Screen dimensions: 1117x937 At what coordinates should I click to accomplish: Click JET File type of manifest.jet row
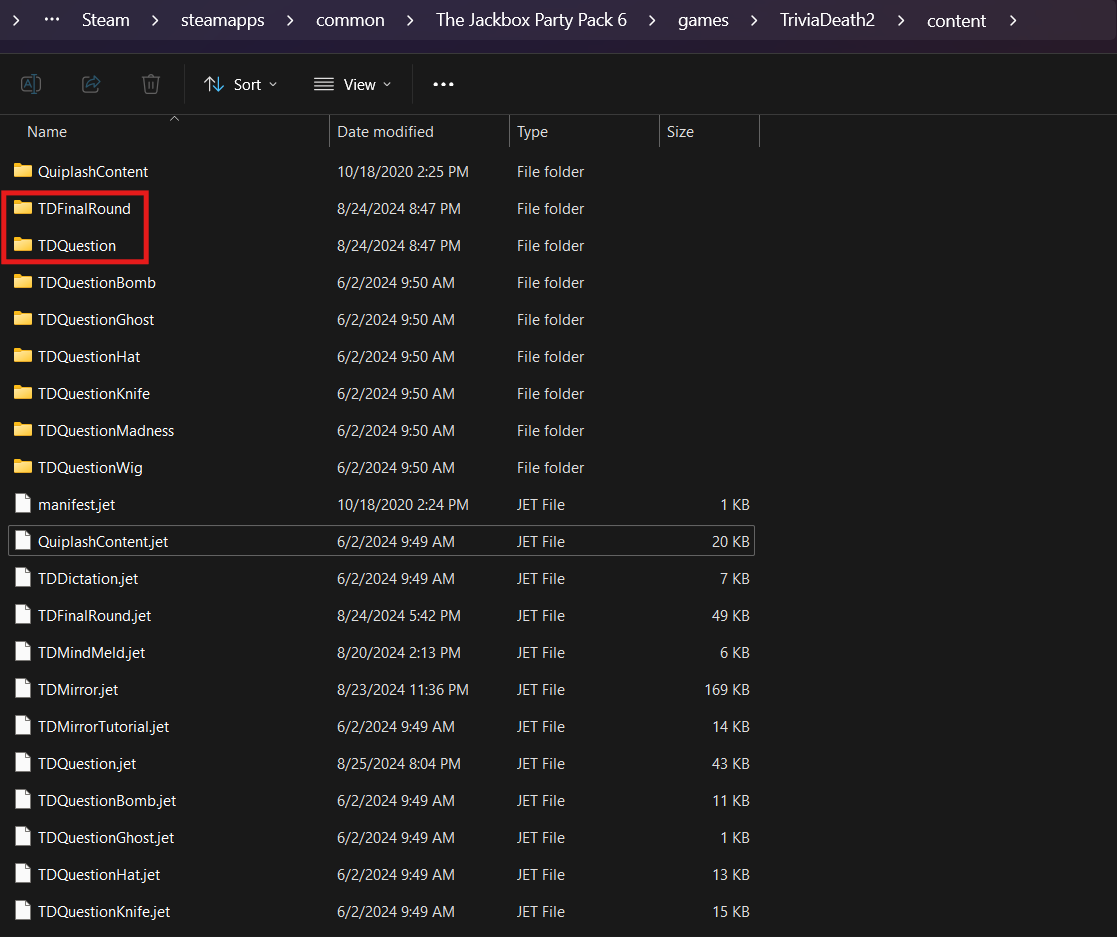pos(541,504)
